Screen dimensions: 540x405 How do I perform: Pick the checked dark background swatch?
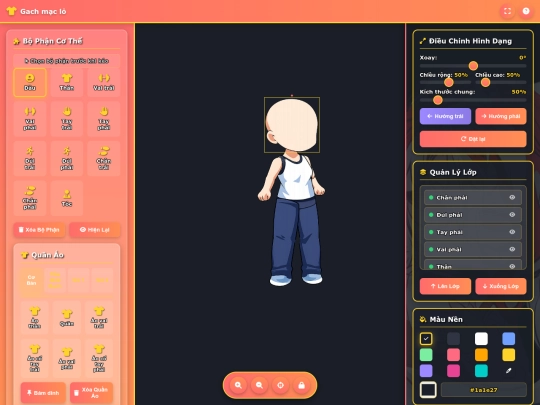coord(426,339)
